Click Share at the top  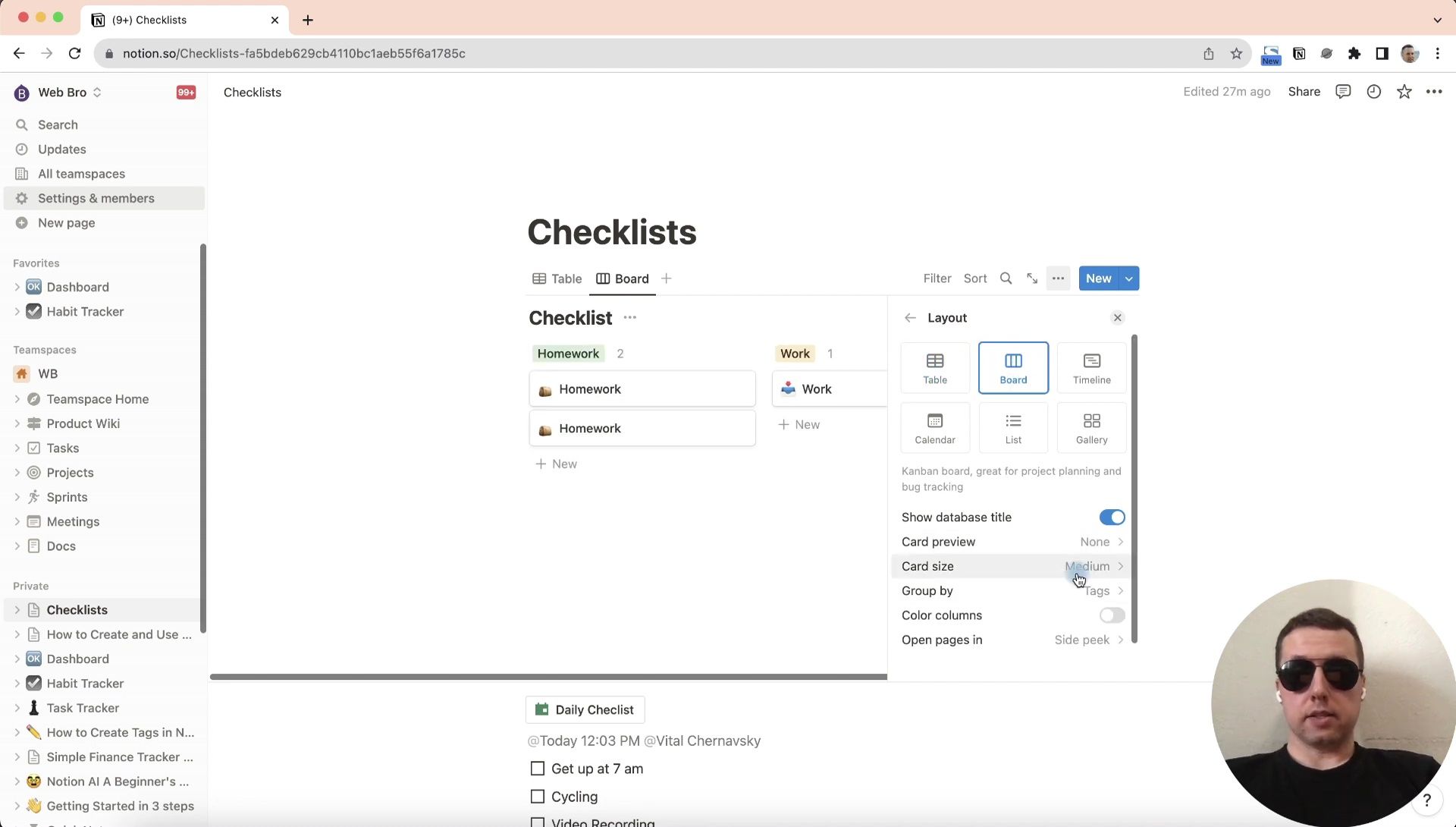[x=1304, y=92]
